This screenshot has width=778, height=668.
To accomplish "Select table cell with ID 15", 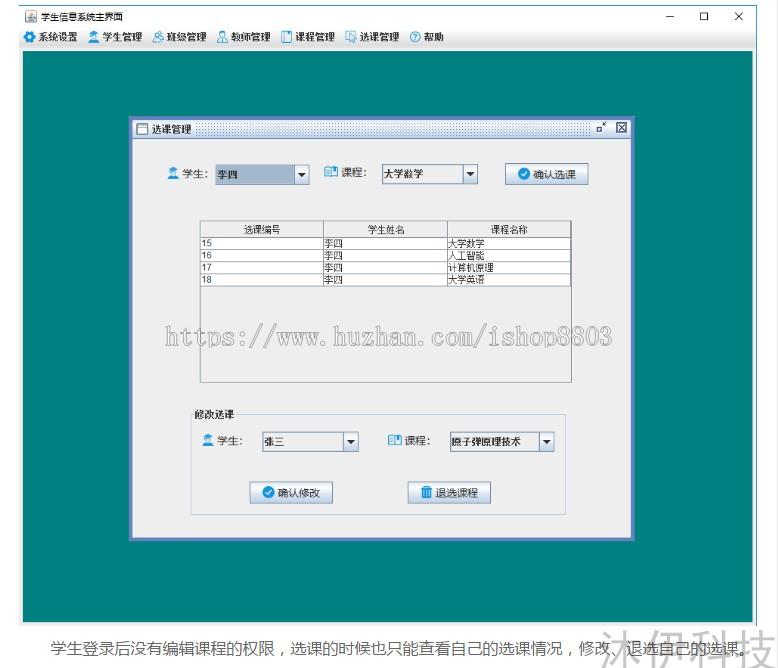I will (x=262, y=243).
